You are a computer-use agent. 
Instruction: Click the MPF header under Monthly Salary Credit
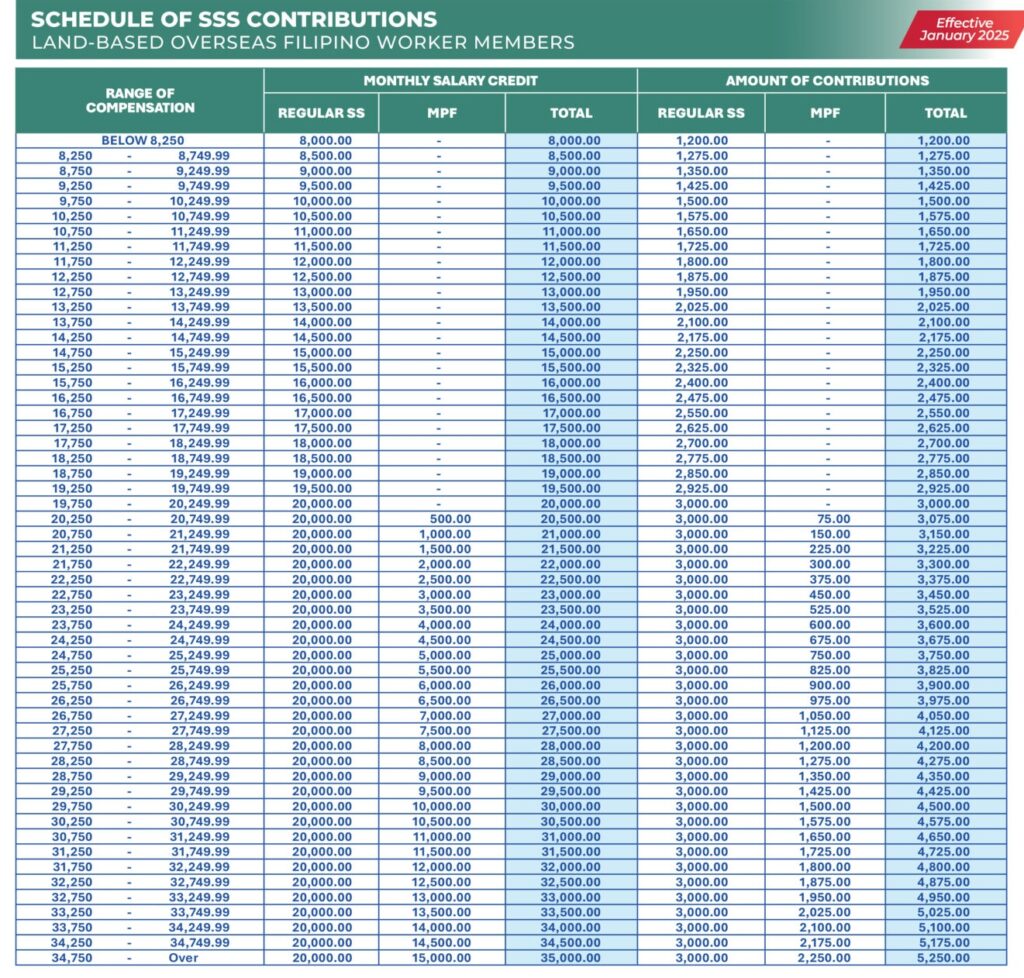point(442,113)
